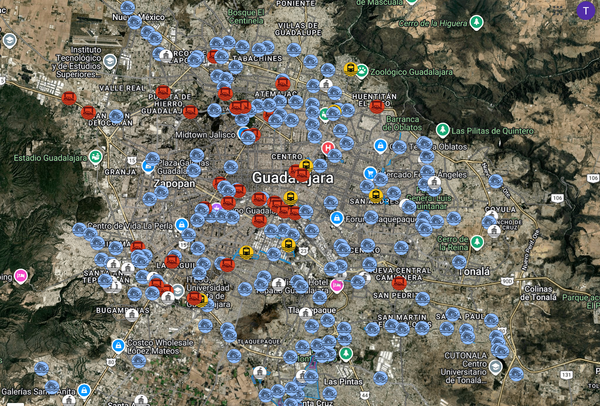Select the pink lodging pin near Tlaquepaque hotel
The image size is (600, 406).
(x=337, y=285)
